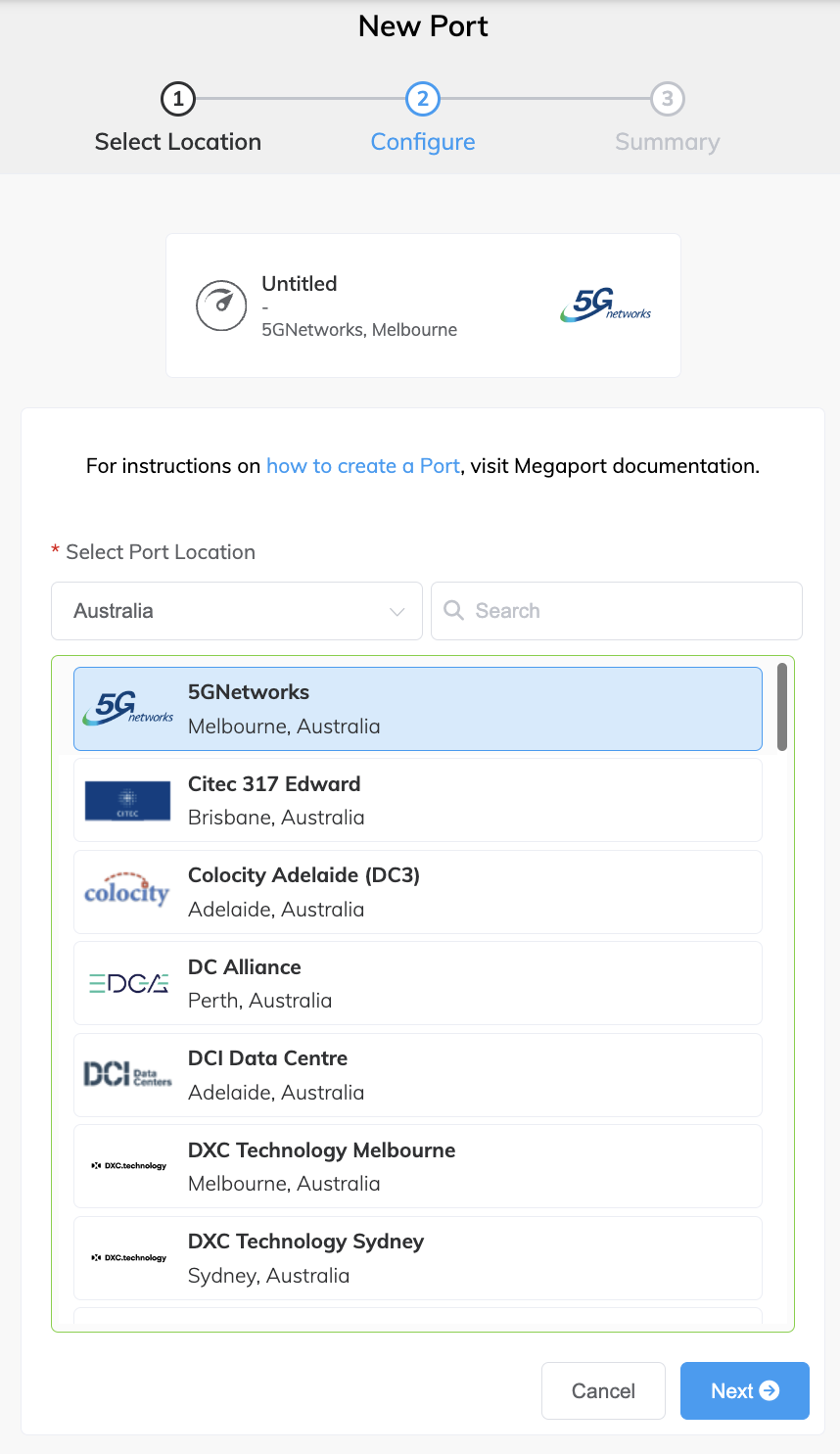The width and height of the screenshot is (840, 1454).
Task: Click the New Port heading
Action: pos(423,26)
